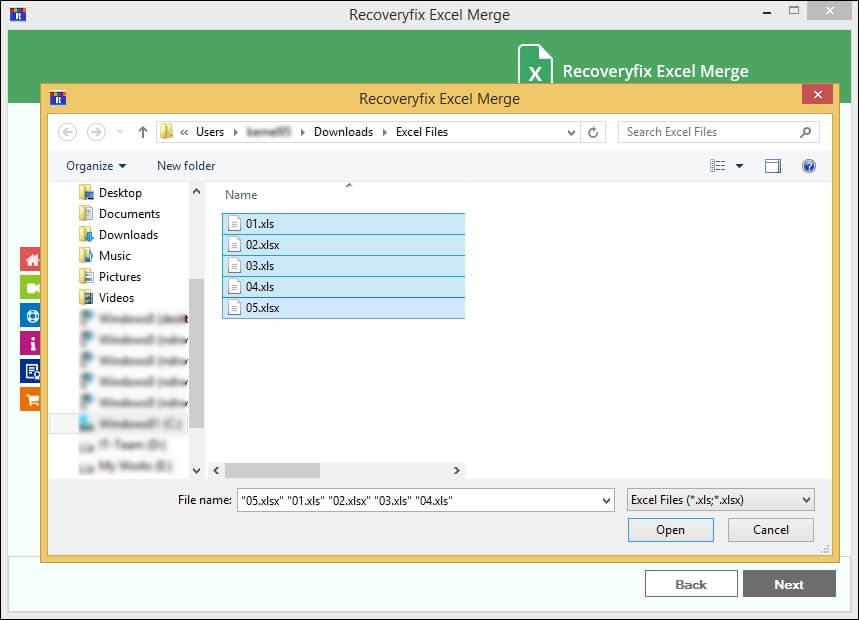The image size is (859, 620).
Task: Expand the File name history dropdown
Action: point(606,500)
